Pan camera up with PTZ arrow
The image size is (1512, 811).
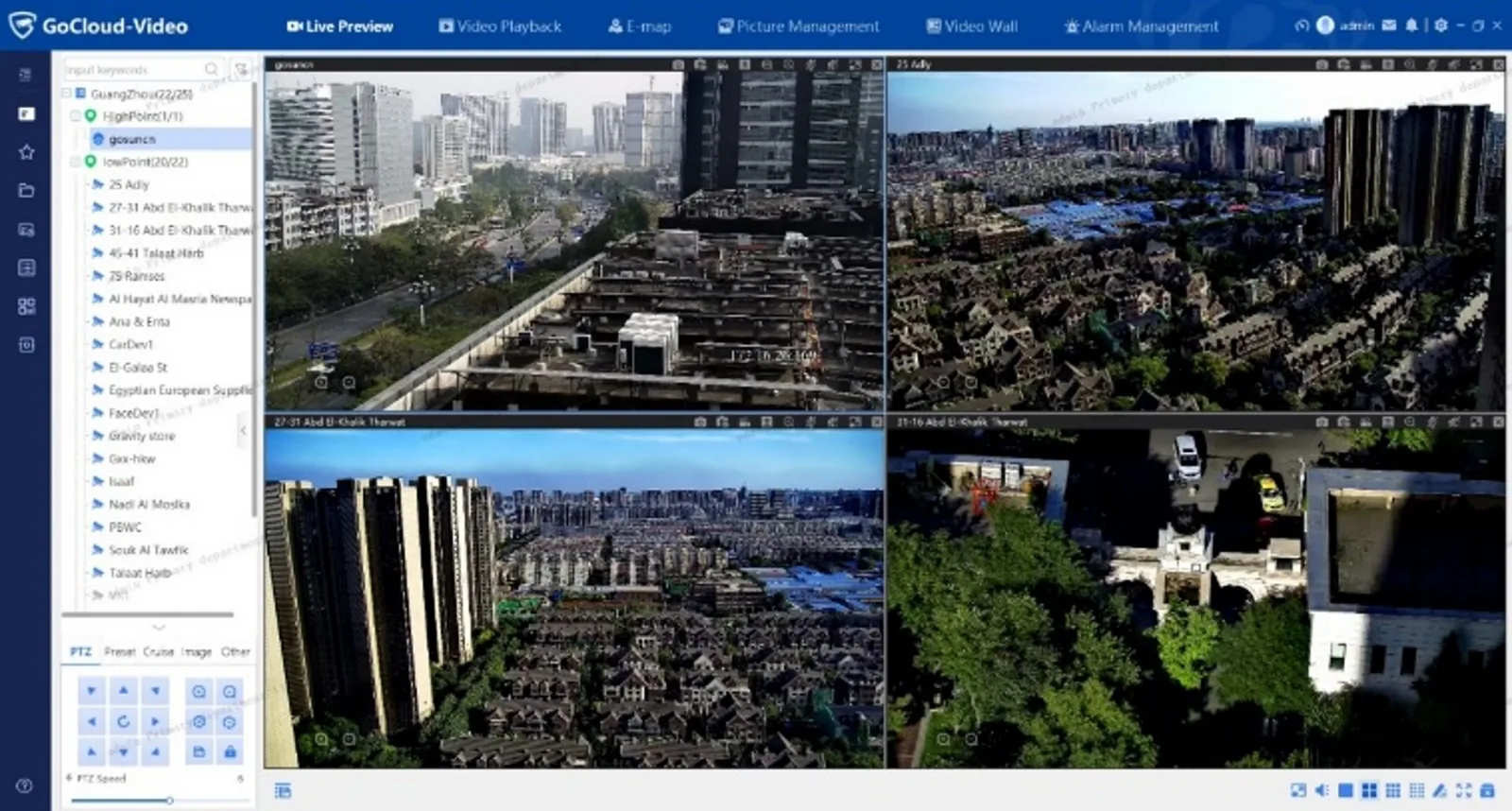[123, 691]
